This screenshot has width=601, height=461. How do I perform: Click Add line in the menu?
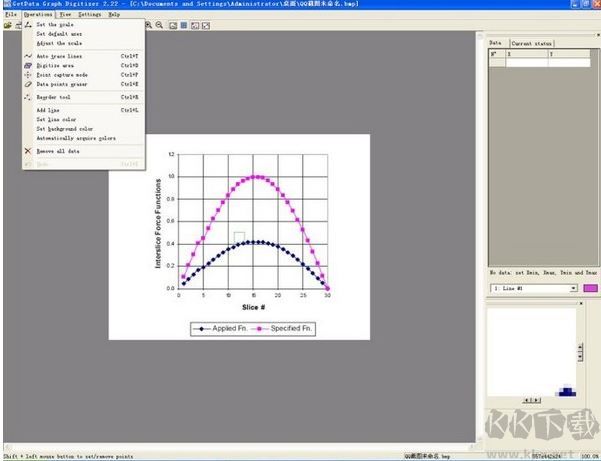(x=48, y=110)
